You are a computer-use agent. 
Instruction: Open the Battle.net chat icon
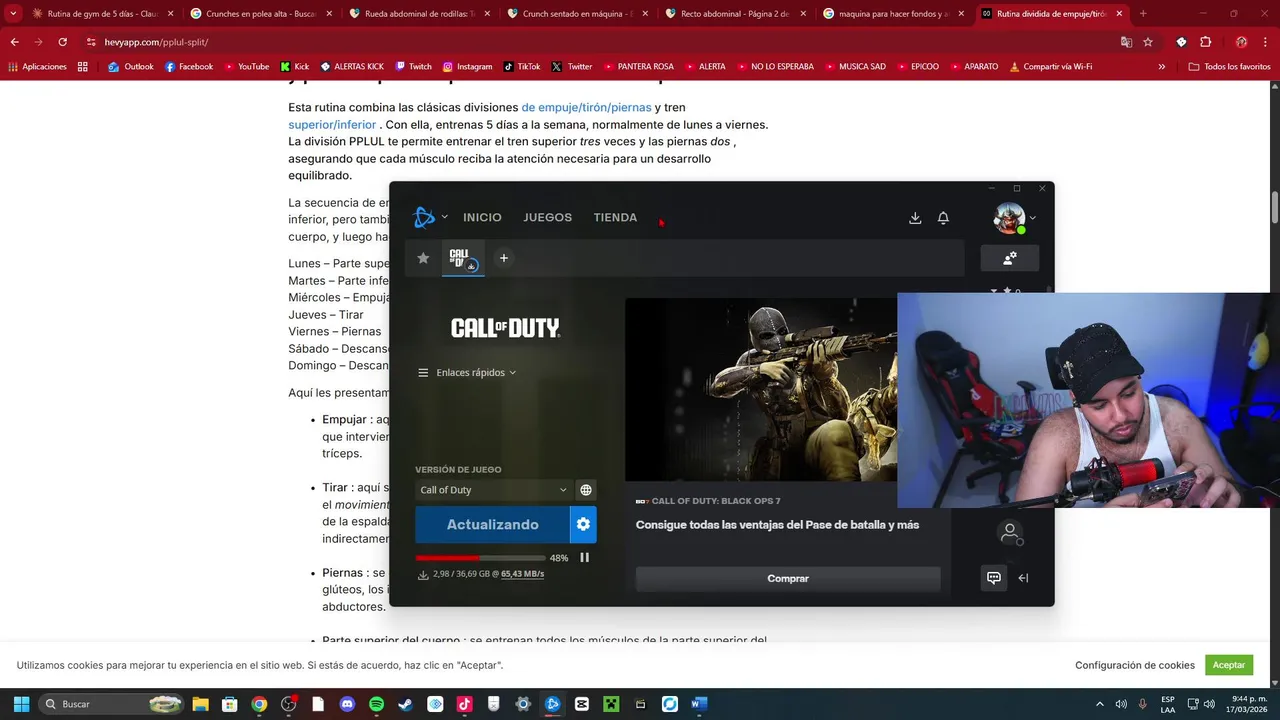tap(993, 577)
